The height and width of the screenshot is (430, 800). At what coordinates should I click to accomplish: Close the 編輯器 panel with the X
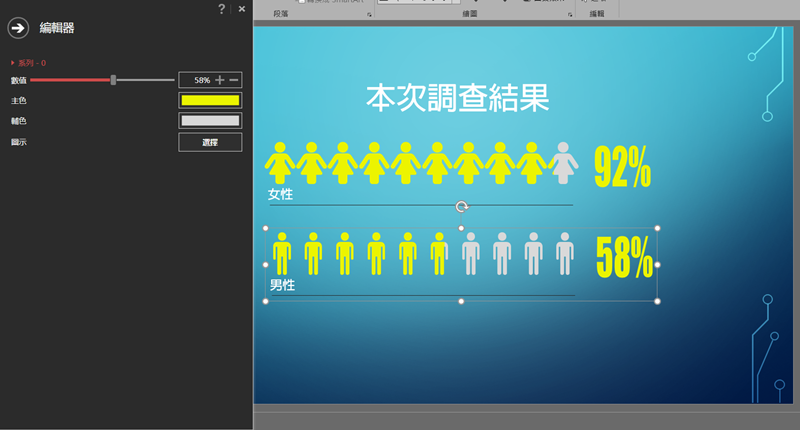click(x=242, y=9)
